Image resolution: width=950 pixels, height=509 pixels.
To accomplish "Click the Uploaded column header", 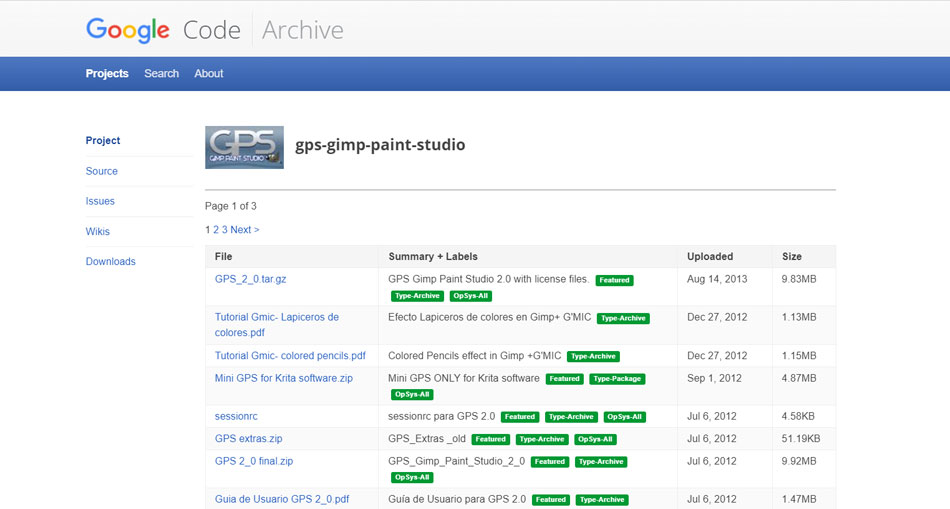I will click(x=710, y=256).
